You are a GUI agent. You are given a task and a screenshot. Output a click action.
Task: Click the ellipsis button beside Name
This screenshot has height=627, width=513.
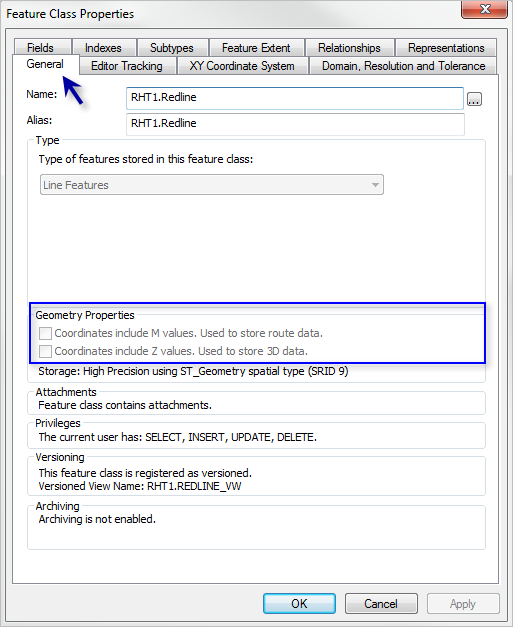click(x=474, y=99)
